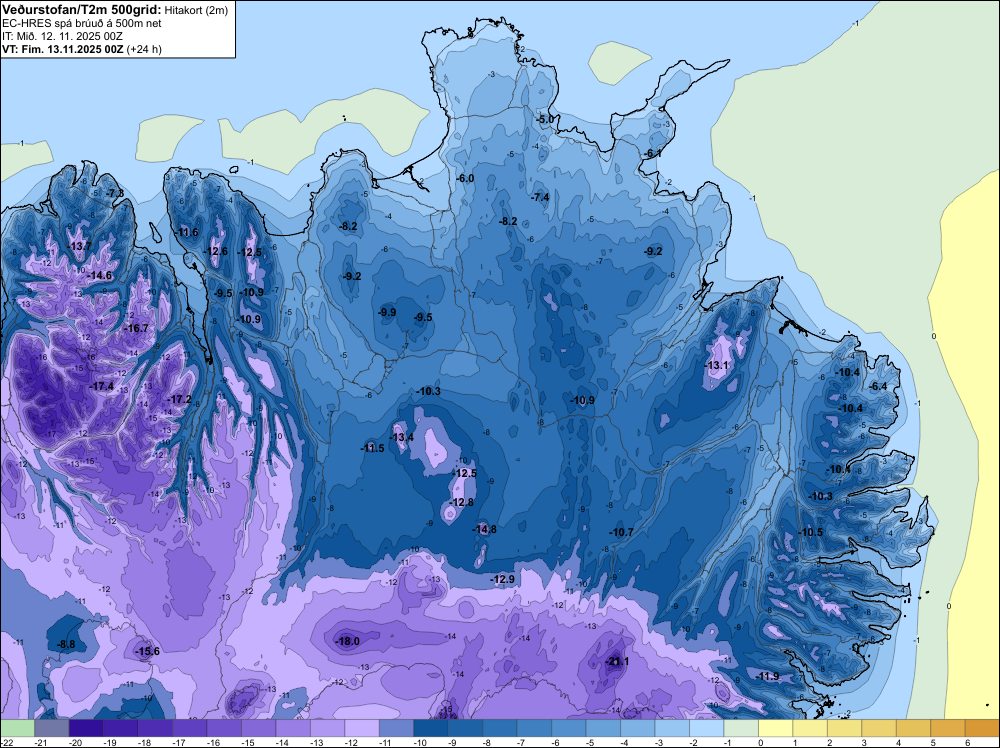Image resolution: width=1000 pixels, height=748 pixels.
Task: Click the -17.2 temperature value
Action: [179, 399]
